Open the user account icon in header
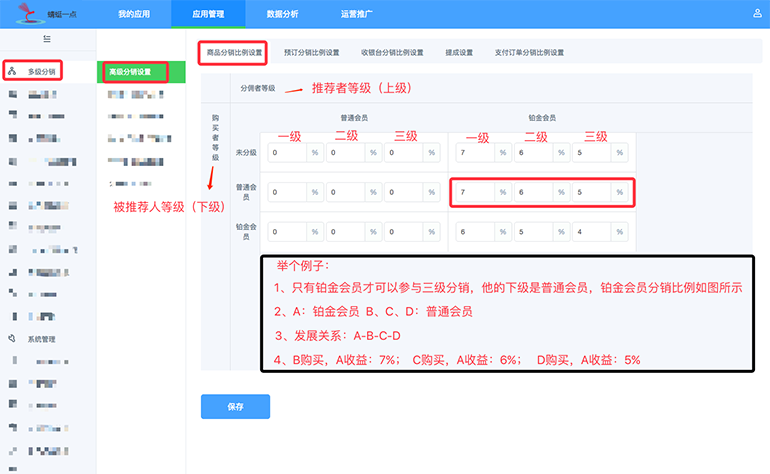This screenshot has height=474, width=770. [x=757, y=14]
